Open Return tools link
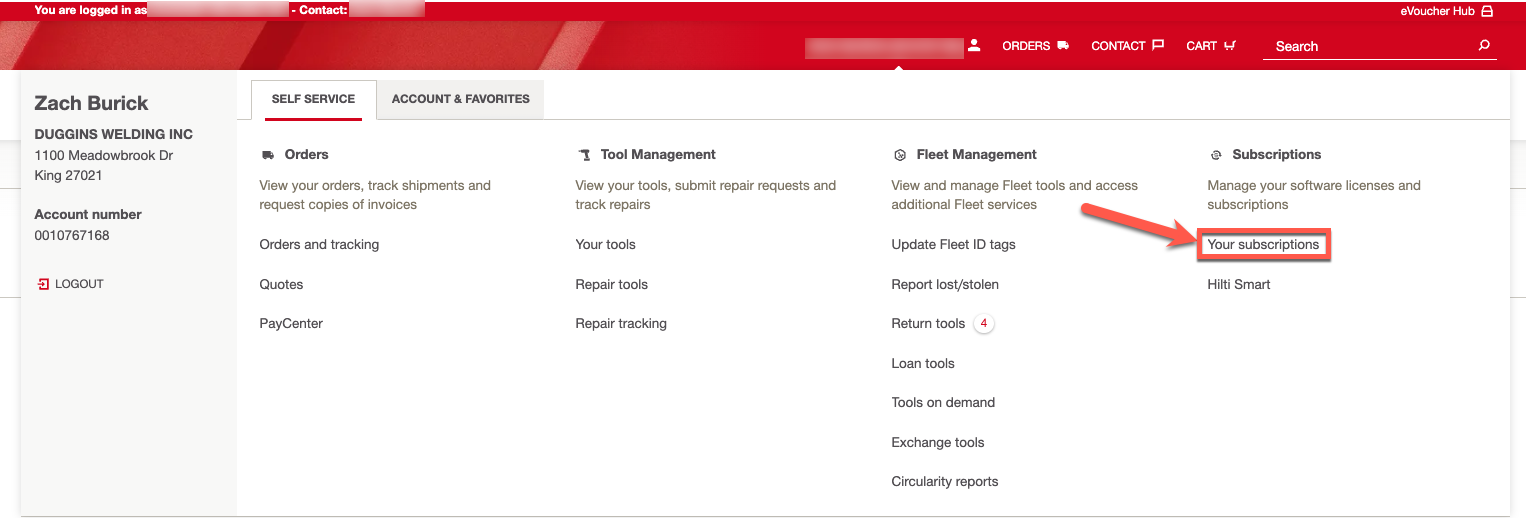The width and height of the screenshot is (1526, 518). (x=928, y=323)
